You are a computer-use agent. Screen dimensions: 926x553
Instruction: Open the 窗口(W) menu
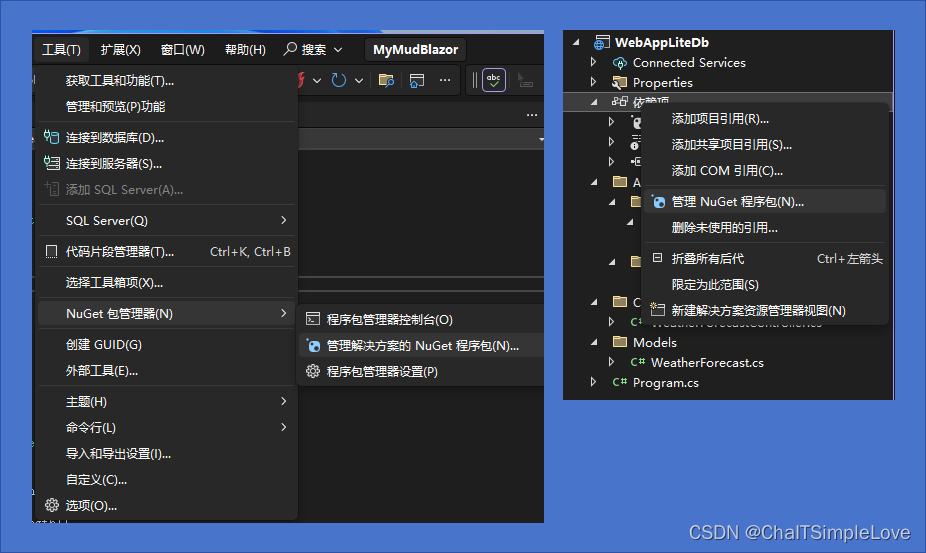pyautogui.click(x=182, y=50)
